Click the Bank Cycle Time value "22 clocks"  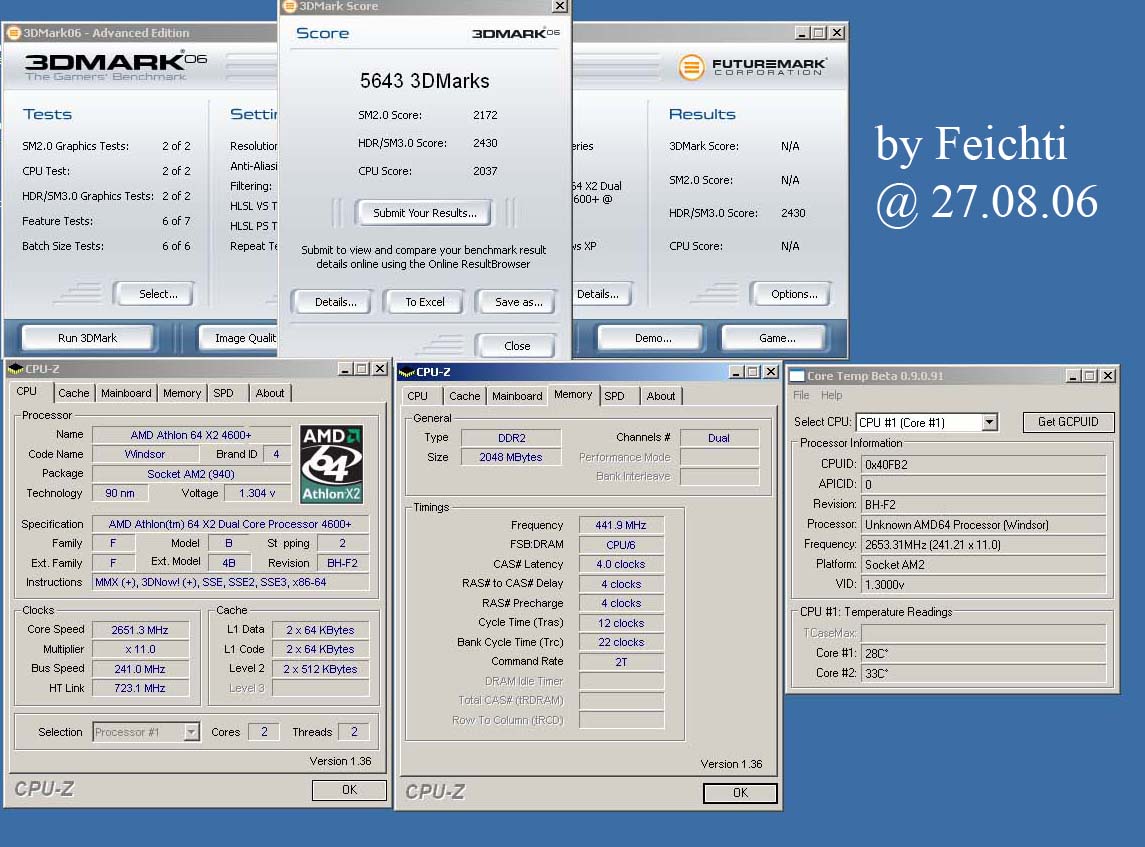click(x=621, y=643)
